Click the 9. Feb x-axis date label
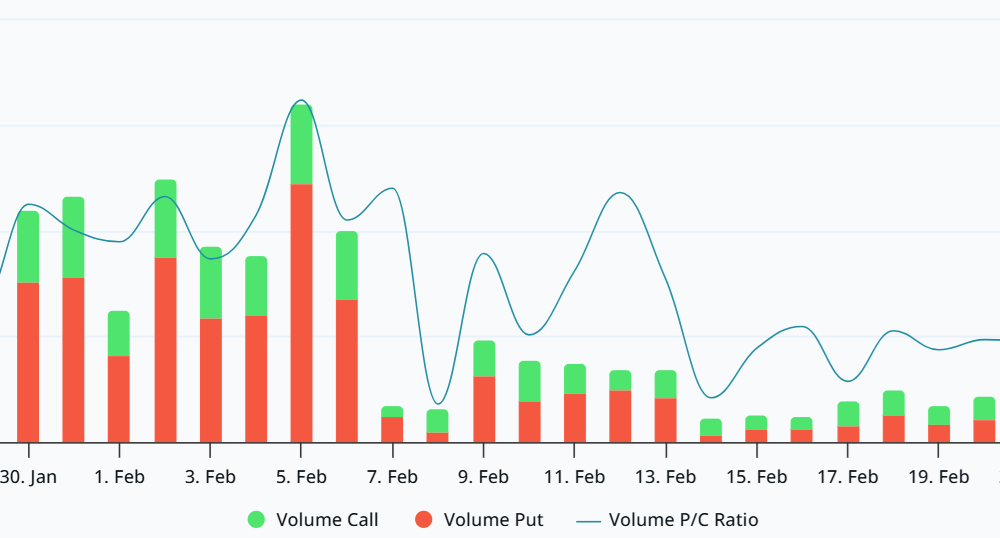 [x=484, y=477]
